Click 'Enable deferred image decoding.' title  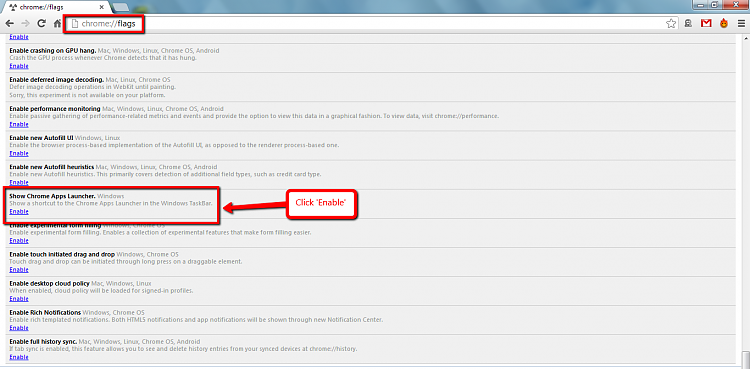click(x=57, y=79)
